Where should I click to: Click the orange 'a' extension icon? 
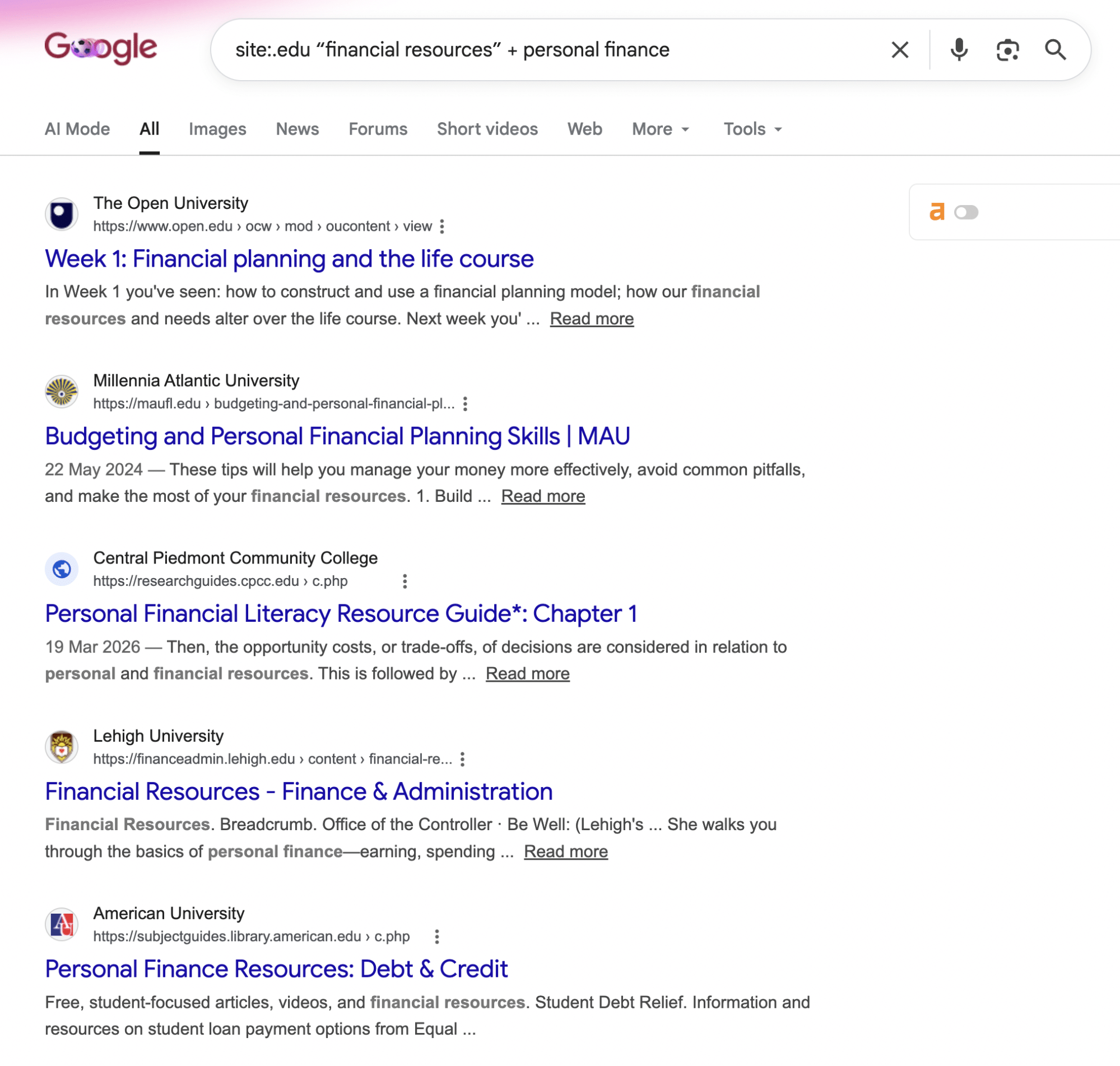937,212
